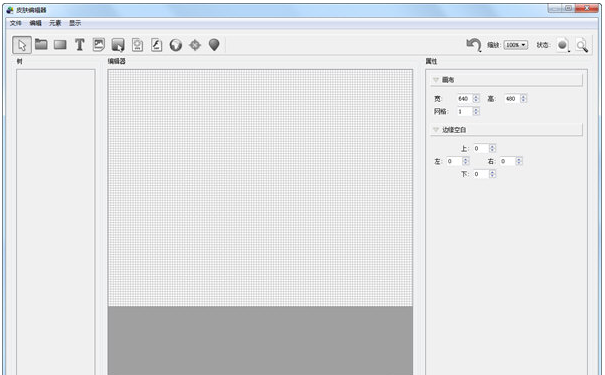Click the 上 top margin spinner
Image resolution: width=605 pixels, height=375 pixels.
point(492,149)
